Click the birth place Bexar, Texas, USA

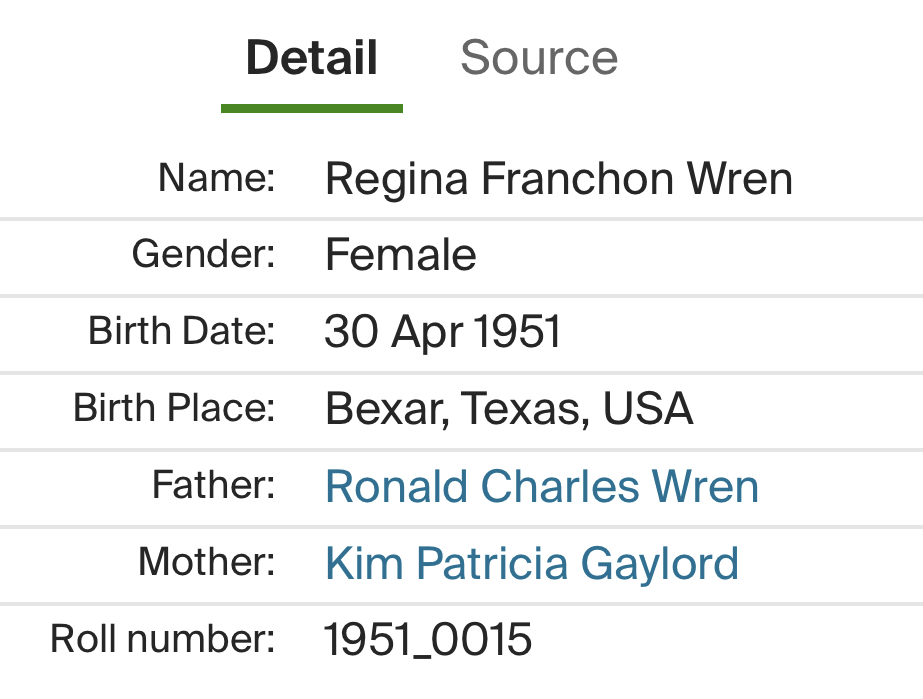pos(508,409)
